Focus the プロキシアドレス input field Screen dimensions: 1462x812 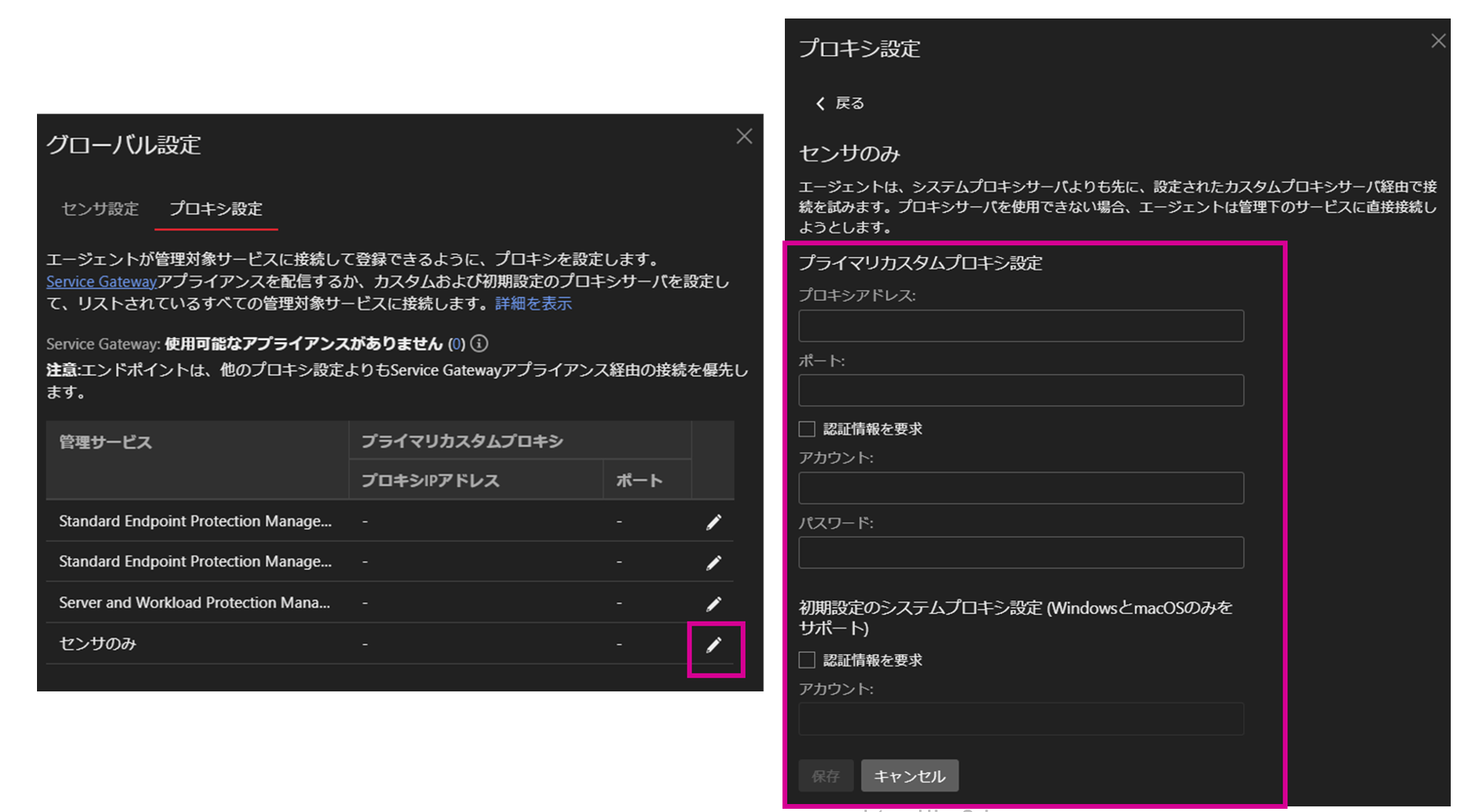[1021, 326]
